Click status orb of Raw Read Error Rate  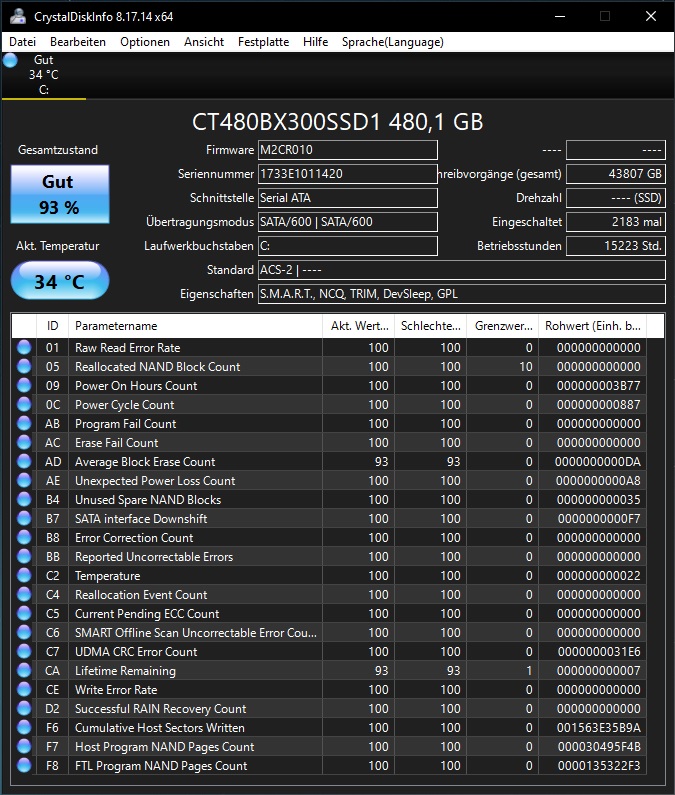[24, 347]
